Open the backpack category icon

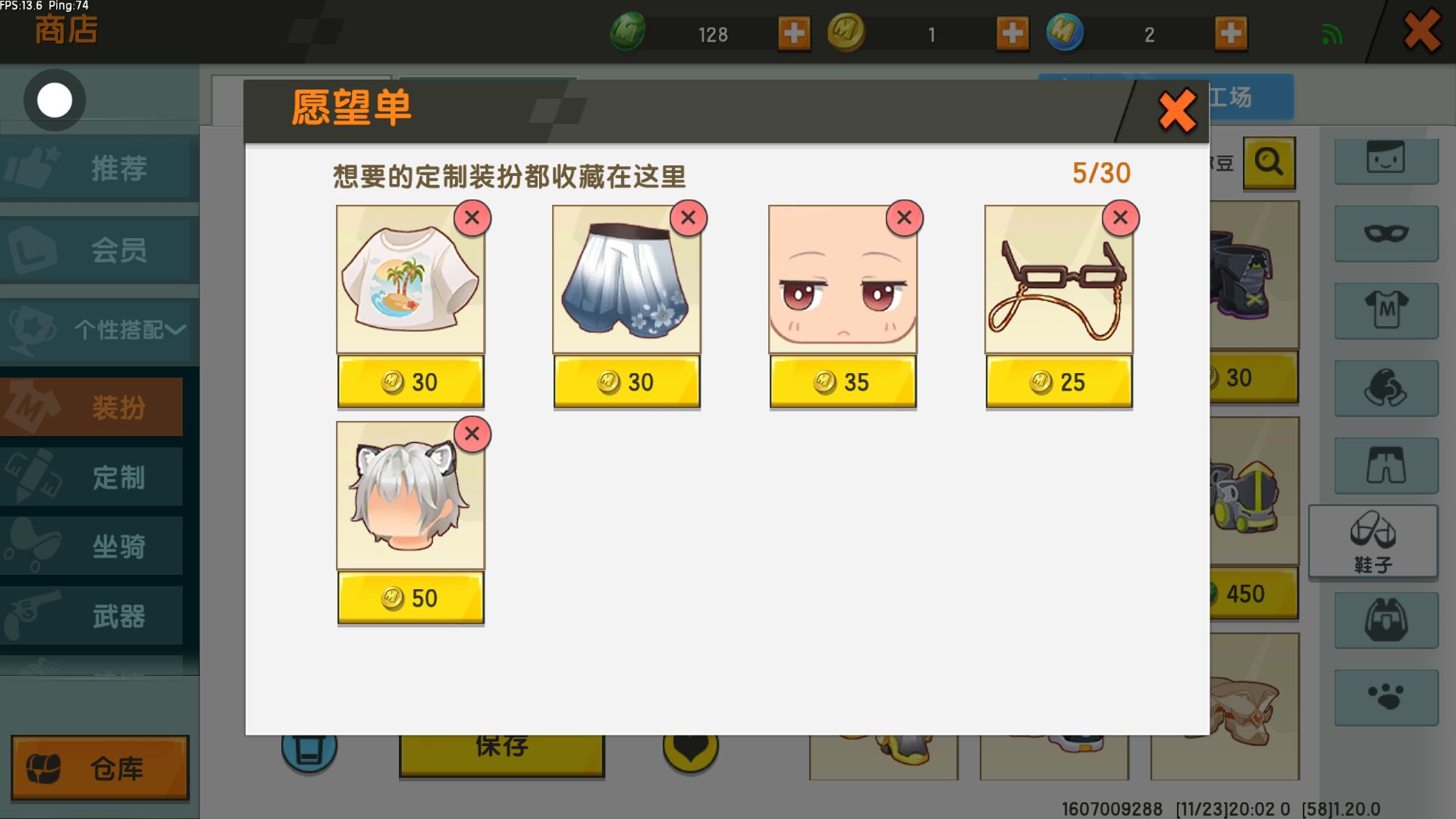pos(1385,620)
